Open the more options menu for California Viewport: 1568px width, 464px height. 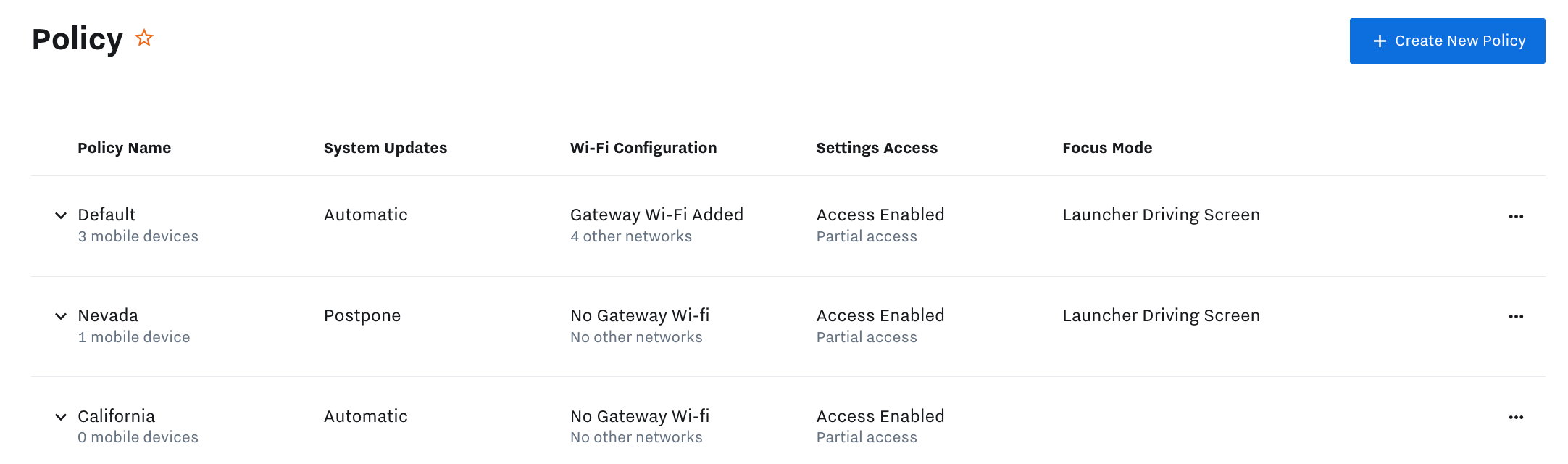point(1516,417)
